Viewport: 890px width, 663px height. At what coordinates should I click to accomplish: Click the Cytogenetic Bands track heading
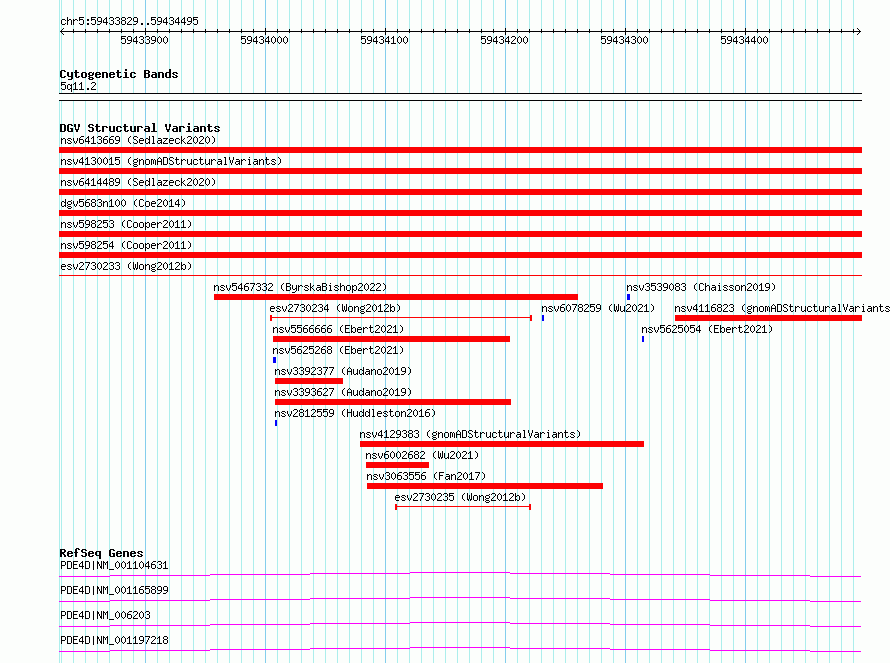tap(119, 74)
